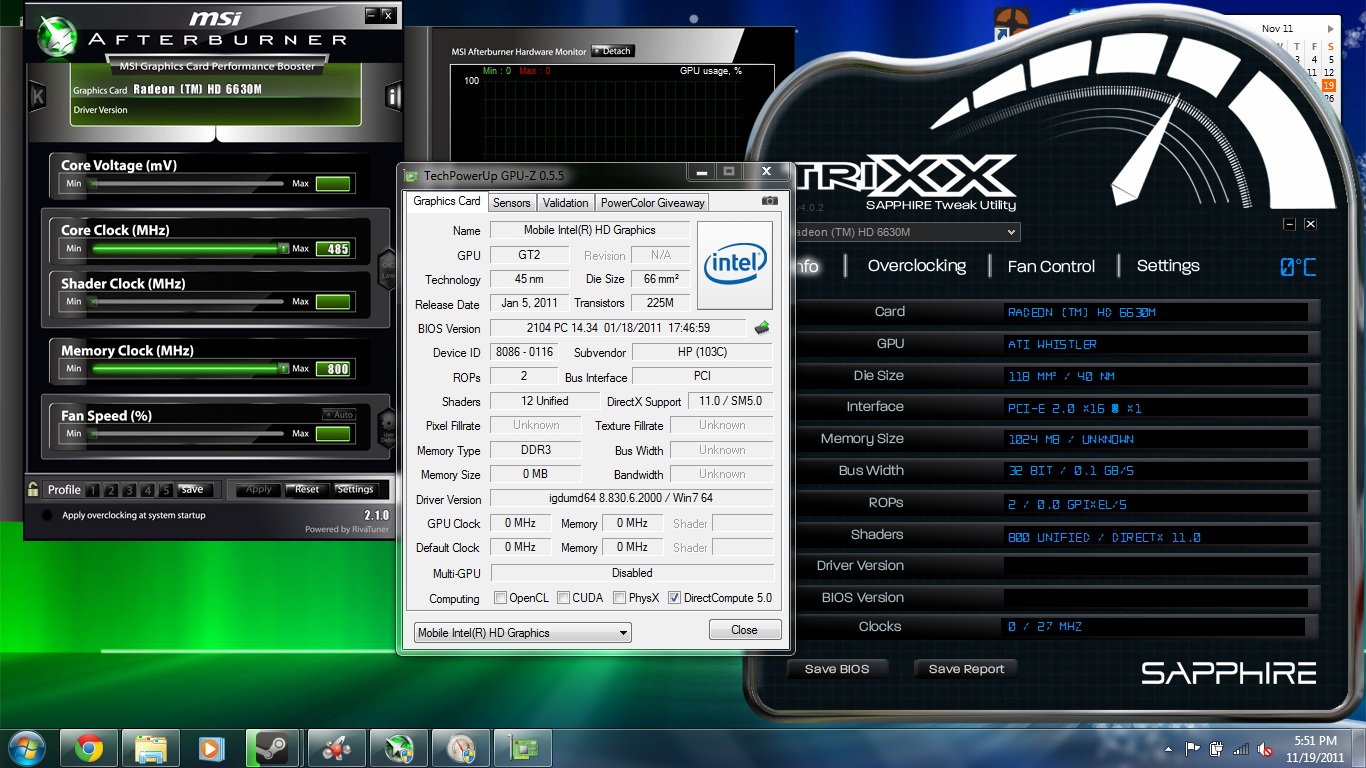Switch to GPU-Z graphics card taskbar icon
This screenshot has height=768, width=1366.
point(522,747)
